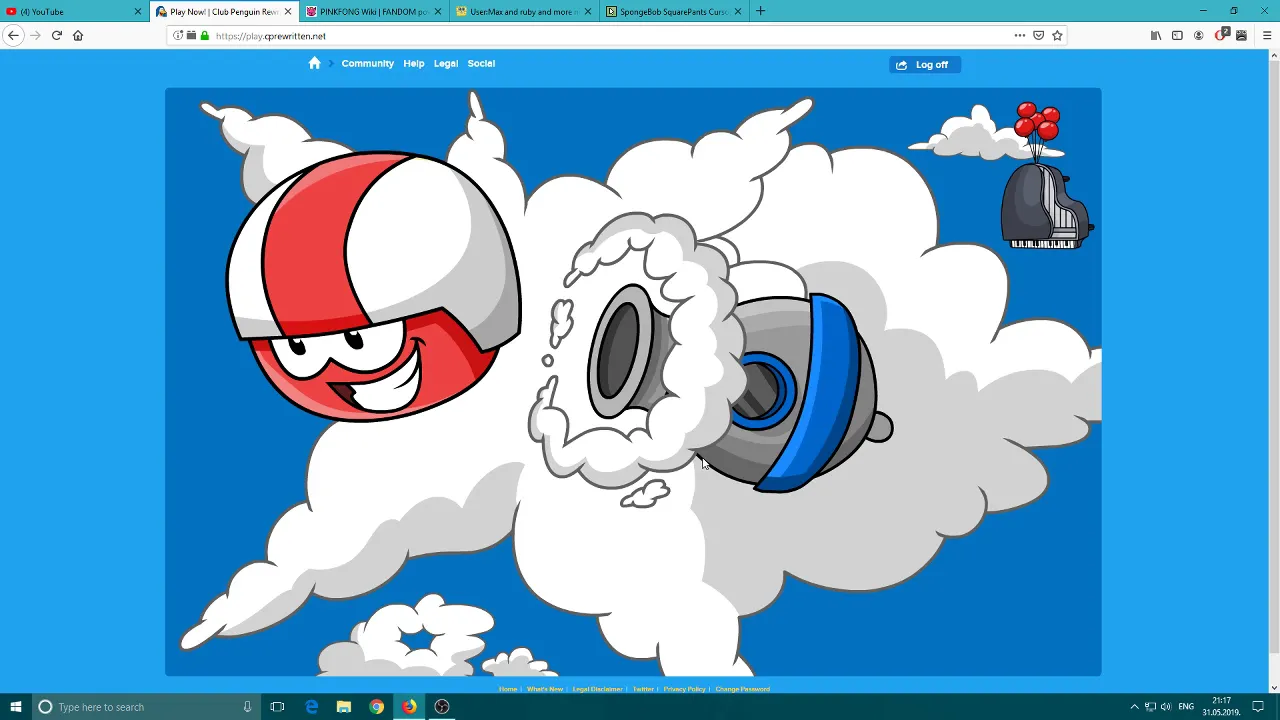
Task: Click the Cortana microphone icon
Action: pyautogui.click(x=247, y=707)
